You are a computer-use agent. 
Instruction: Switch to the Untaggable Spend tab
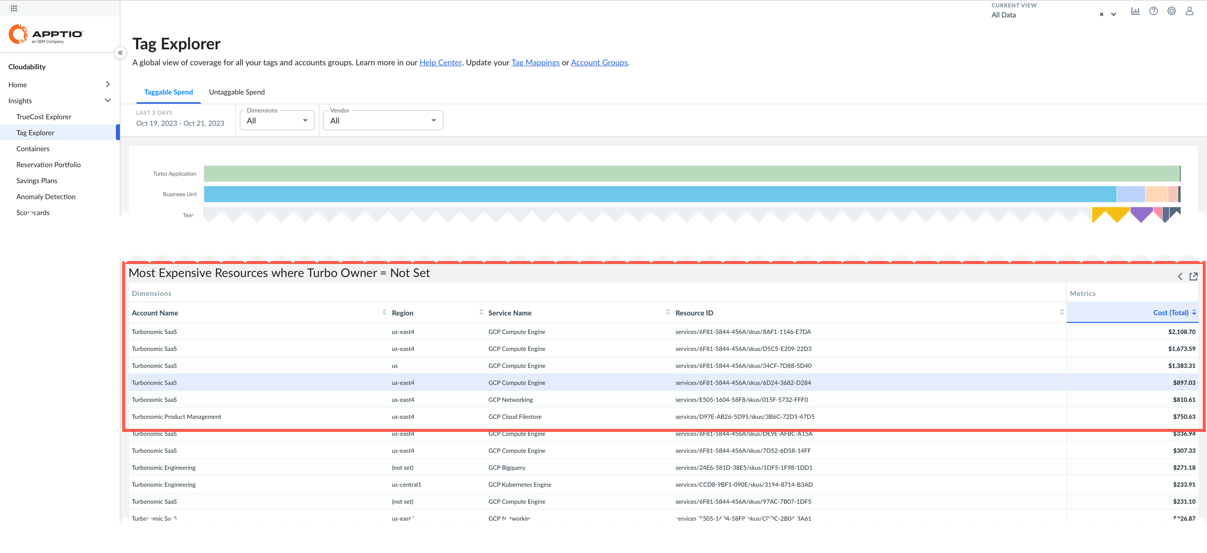(x=237, y=92)
